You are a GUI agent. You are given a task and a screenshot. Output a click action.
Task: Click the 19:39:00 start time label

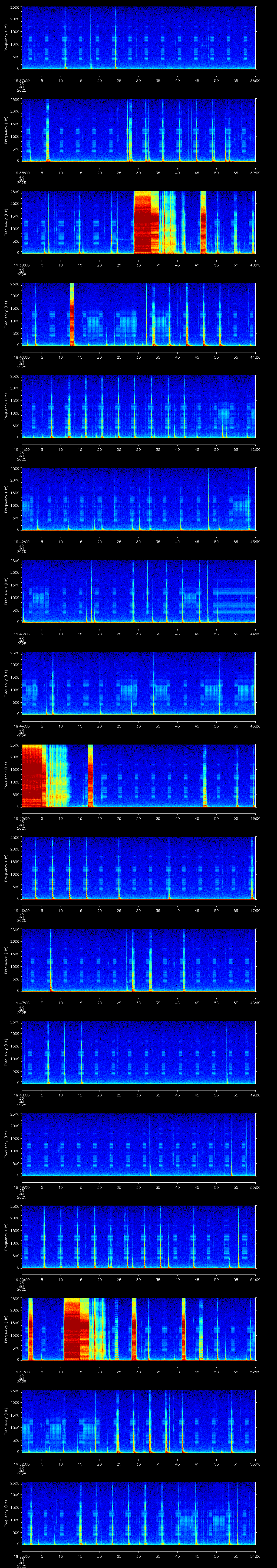21,265
